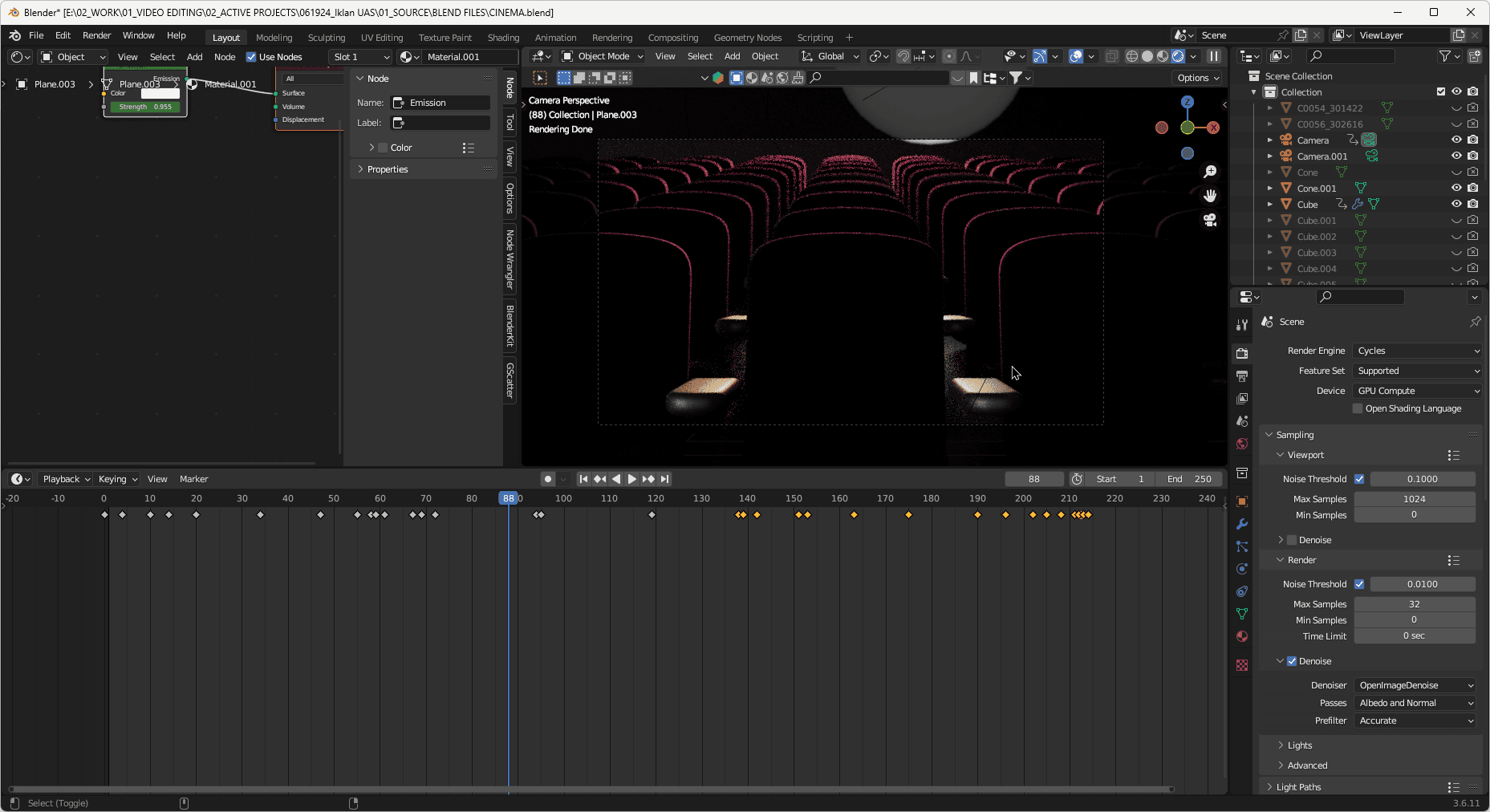
Task: Open the Denoiser dropdown
Action: [1415, 685]
